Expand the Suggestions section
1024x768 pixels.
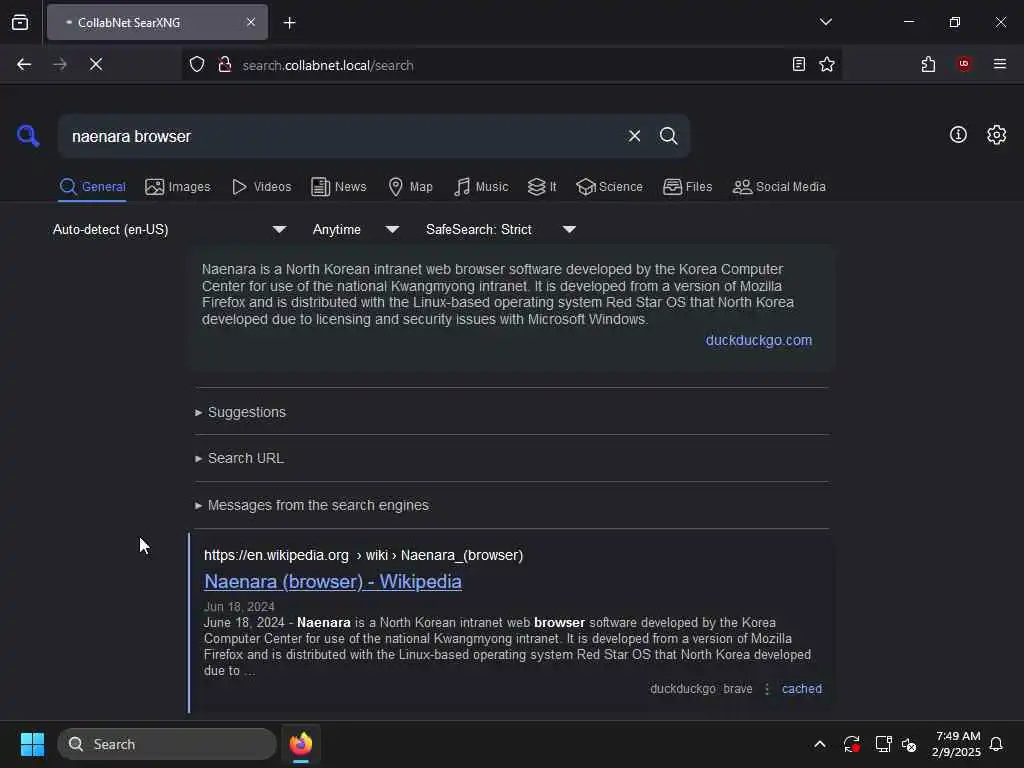point(240,412)
